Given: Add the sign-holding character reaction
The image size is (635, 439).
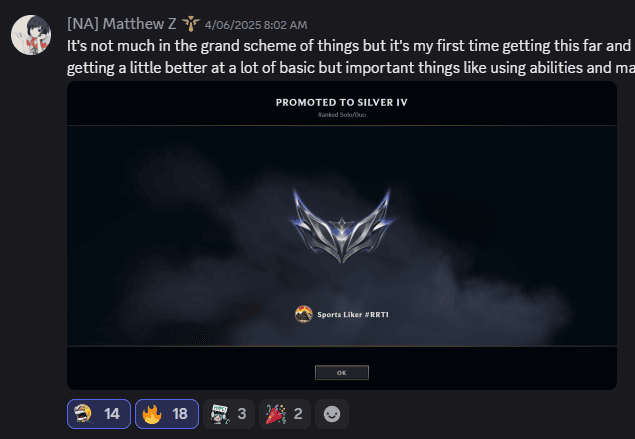Looking at the screenshot, I should coord(229,414).
